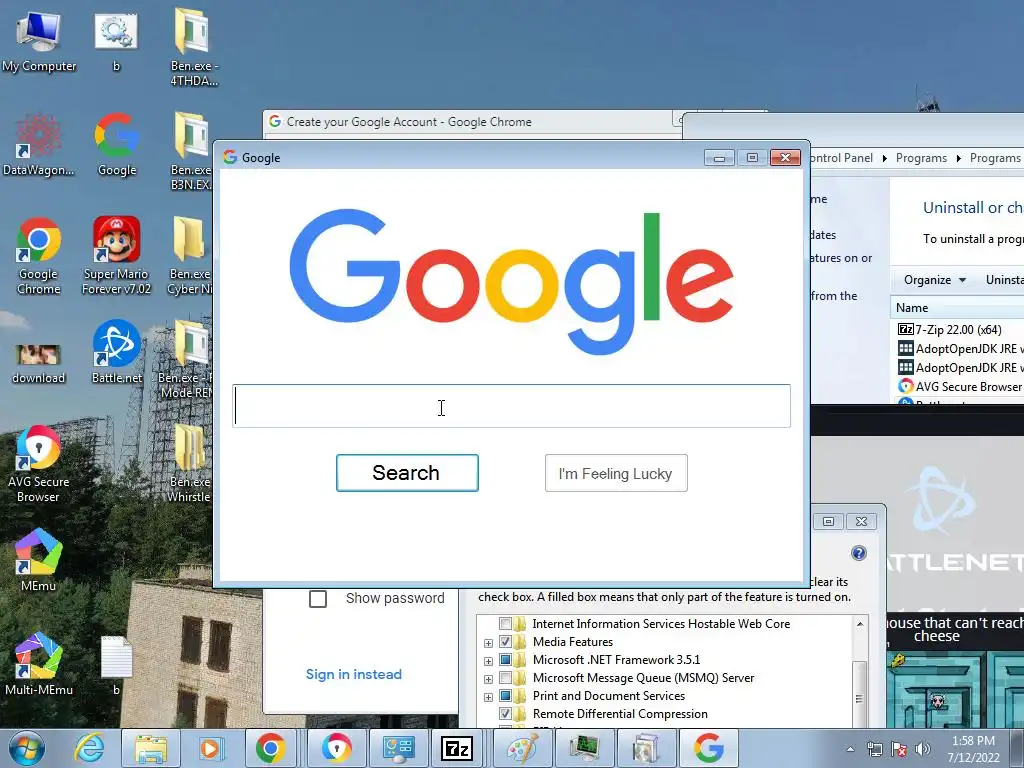This screenshot has width=1024, height=768.
Task: Launch the Battle.net desktop shortcut
Action: coord(117,351)
